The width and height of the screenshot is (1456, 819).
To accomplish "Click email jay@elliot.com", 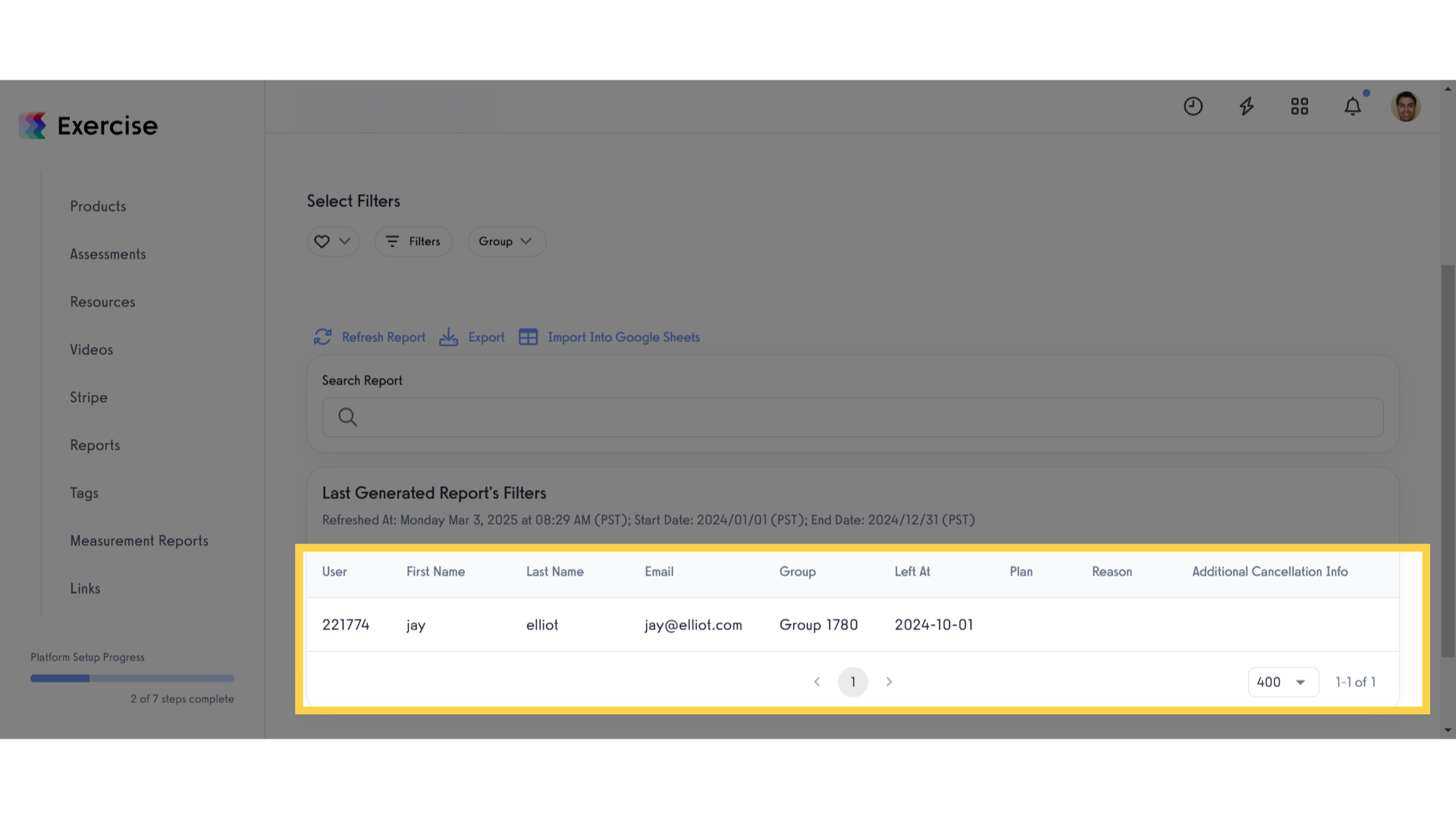I will point(693,625).
